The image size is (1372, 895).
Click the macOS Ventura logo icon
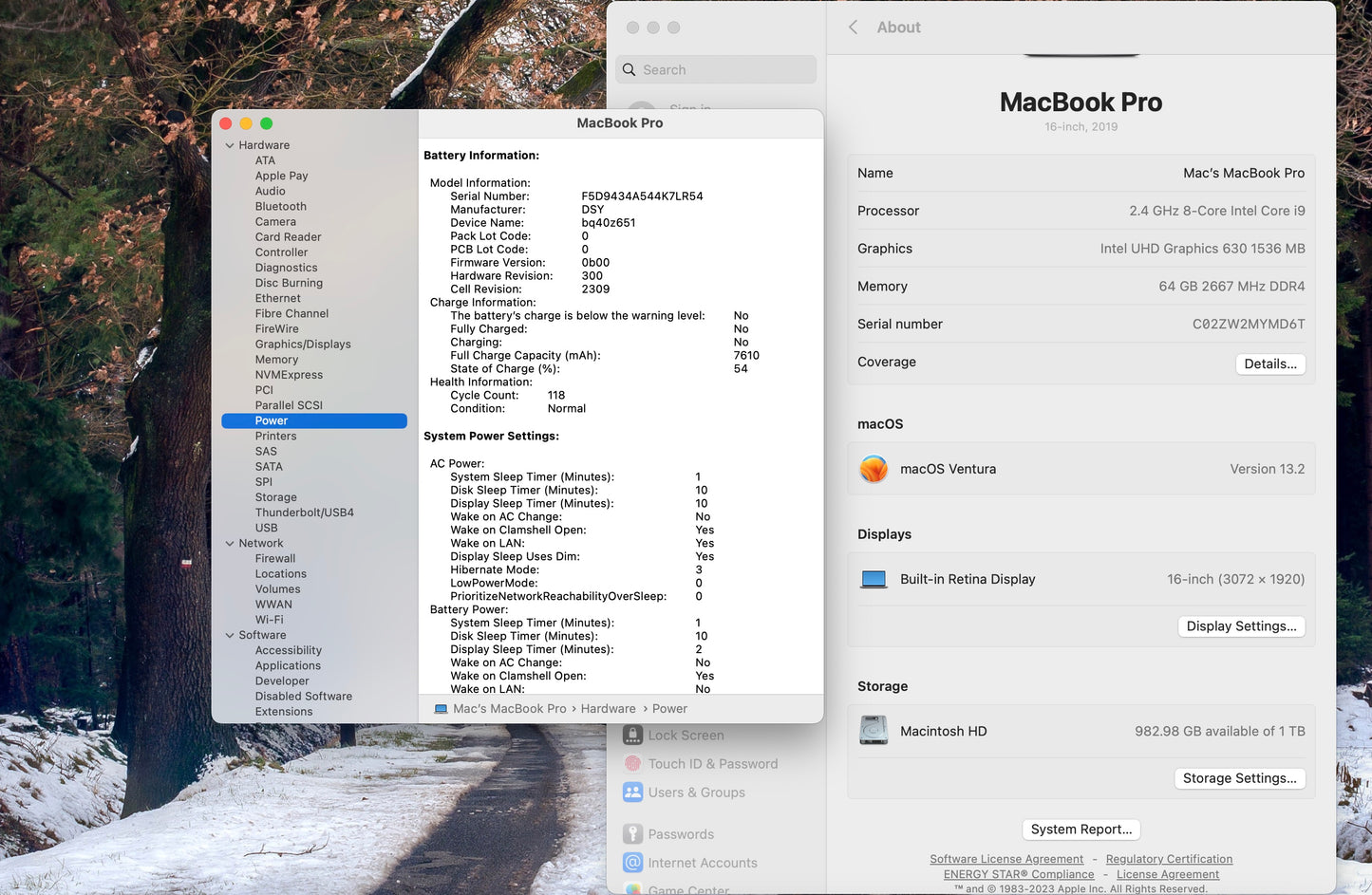click(x=873, y=468)
